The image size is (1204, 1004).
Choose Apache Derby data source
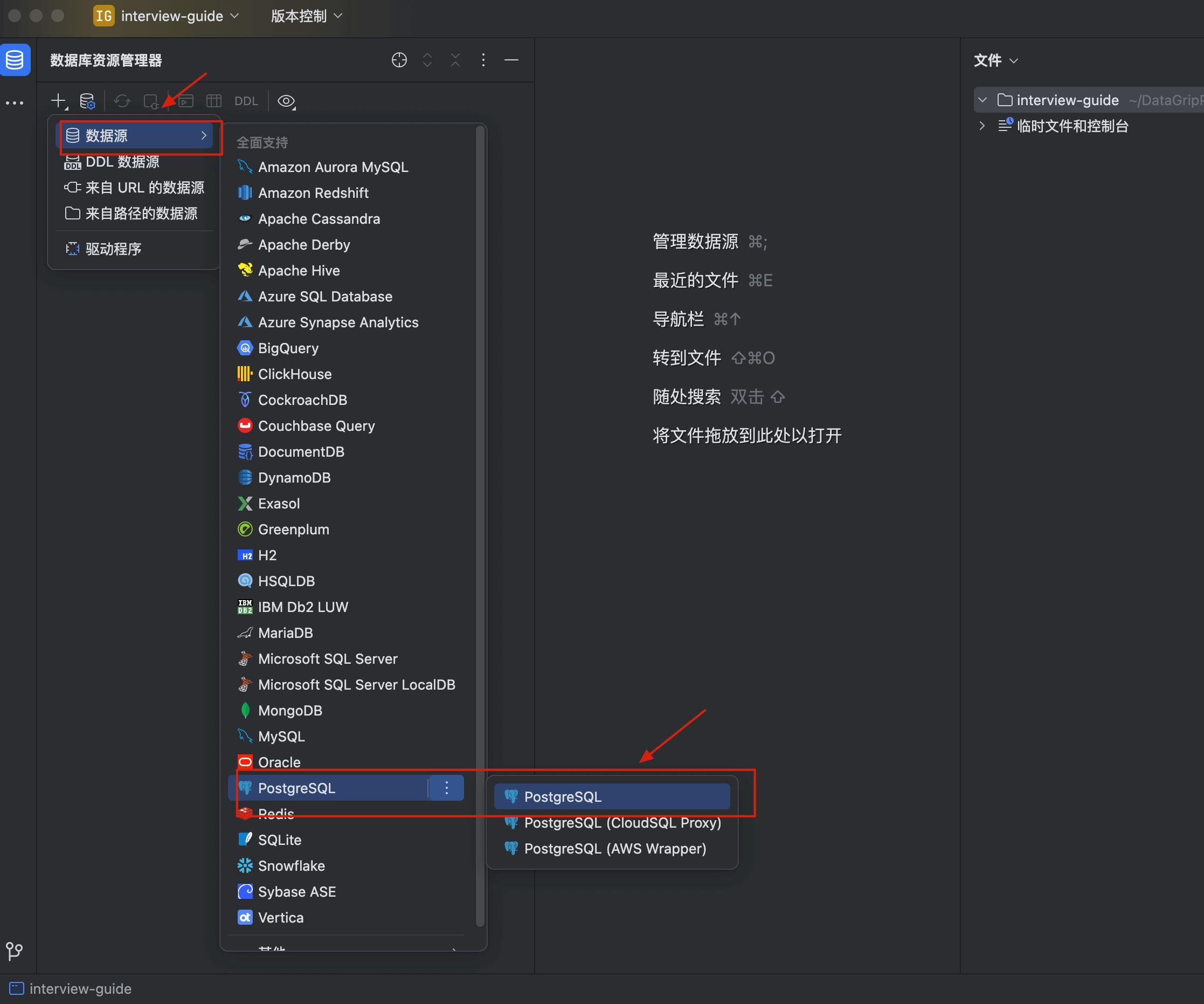coord(347,244)
